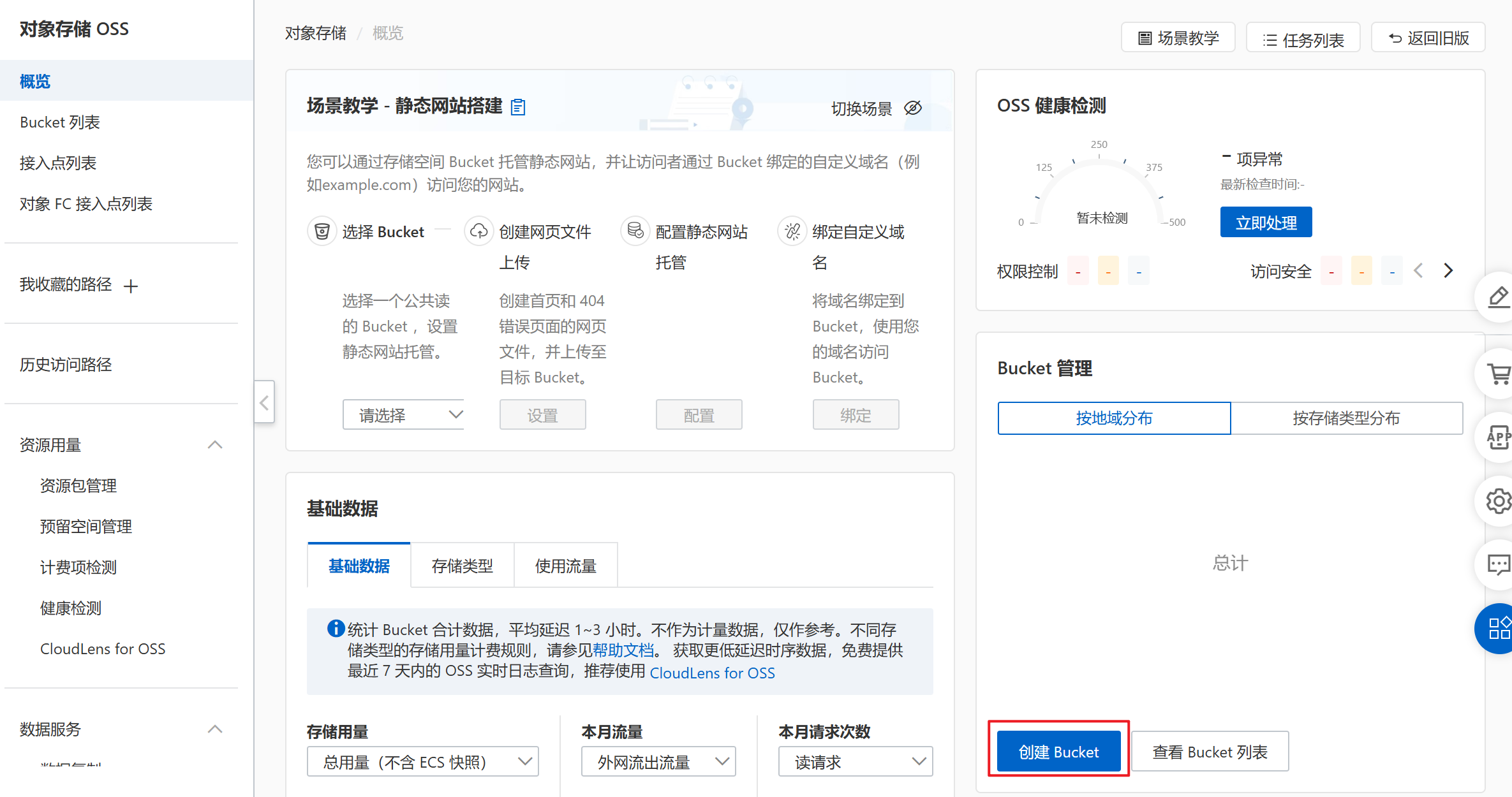Image resolution: width=1512 pixels, height=797 pixels.
Task: Click the disabled 绑定 button
Action: pyautogui.click(x=856, y=415)
